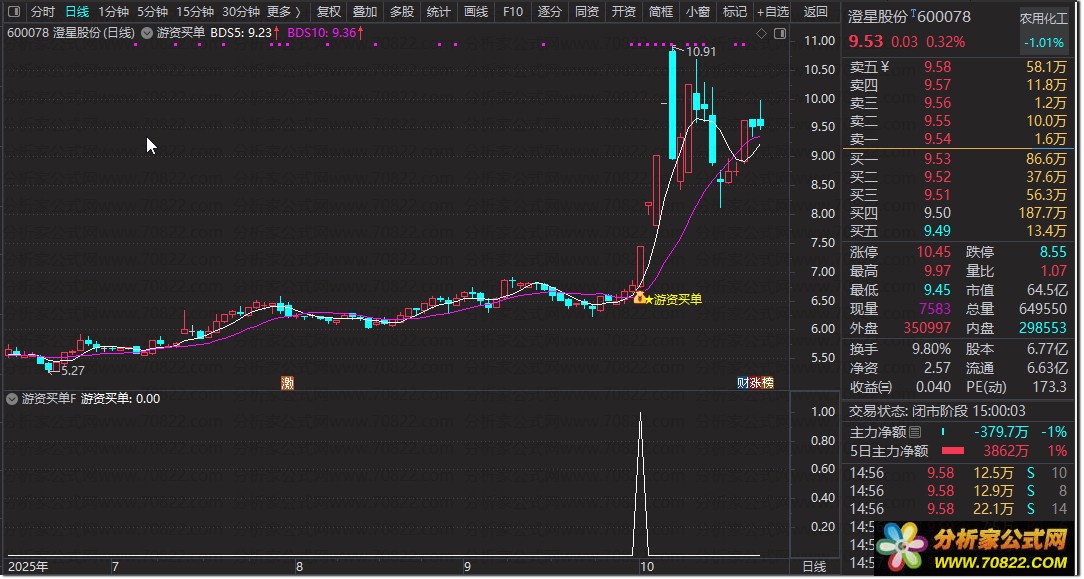Add stock via +自选 button
This screenshot has width=1084, height=579.
tap(773, 12)
